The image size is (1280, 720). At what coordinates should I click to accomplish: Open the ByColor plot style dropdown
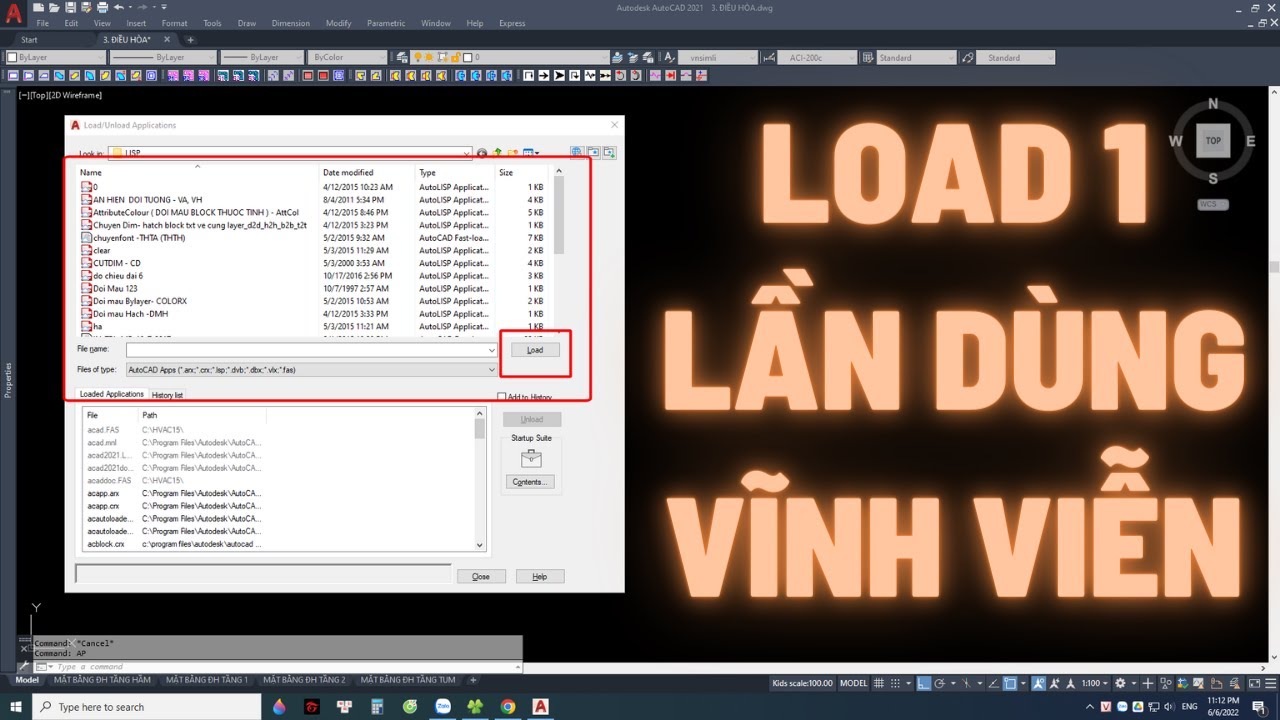coord(382,57)
